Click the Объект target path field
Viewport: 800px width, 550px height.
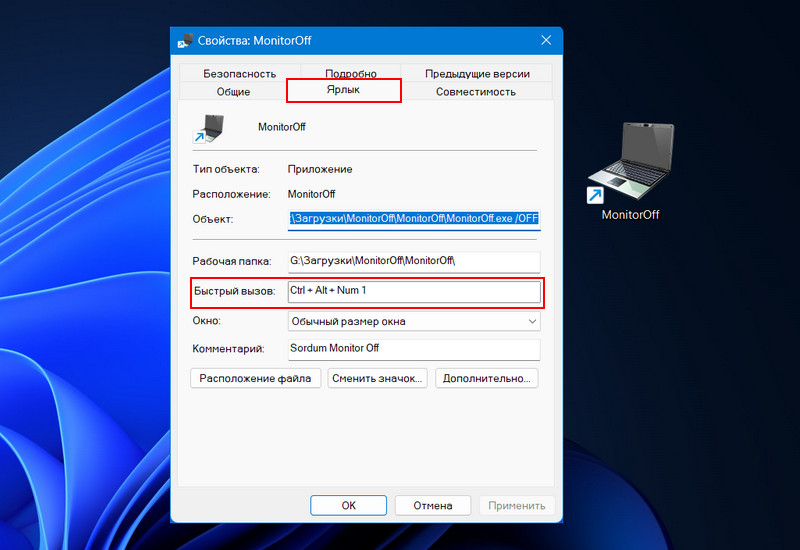pyautogui.click(x=414, y=219)
